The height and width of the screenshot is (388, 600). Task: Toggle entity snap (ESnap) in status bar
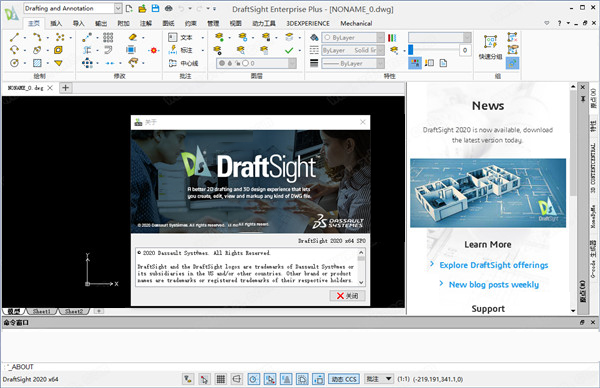(x=270, y=379)
